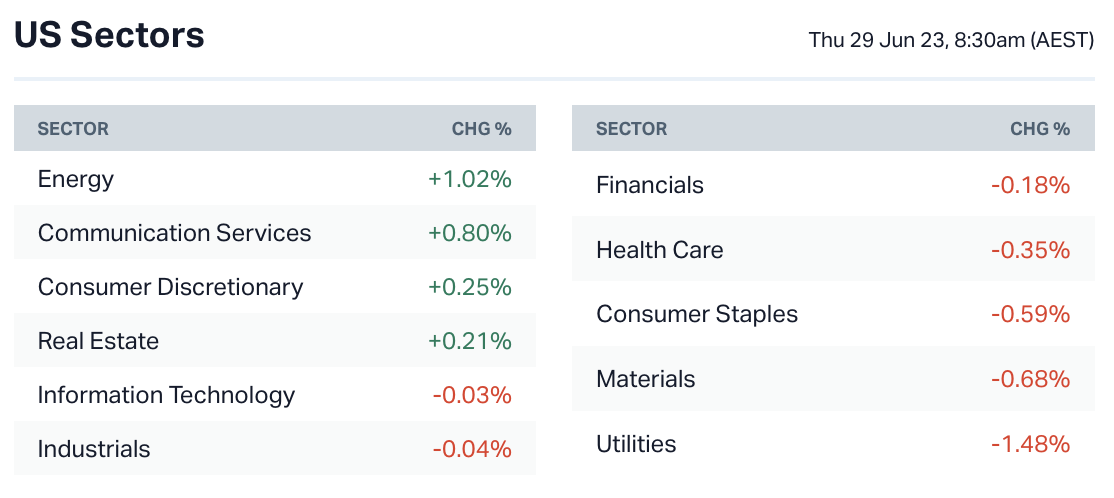
Task: Click Utilities' -1.48% change value
Action: [1030, 444]
